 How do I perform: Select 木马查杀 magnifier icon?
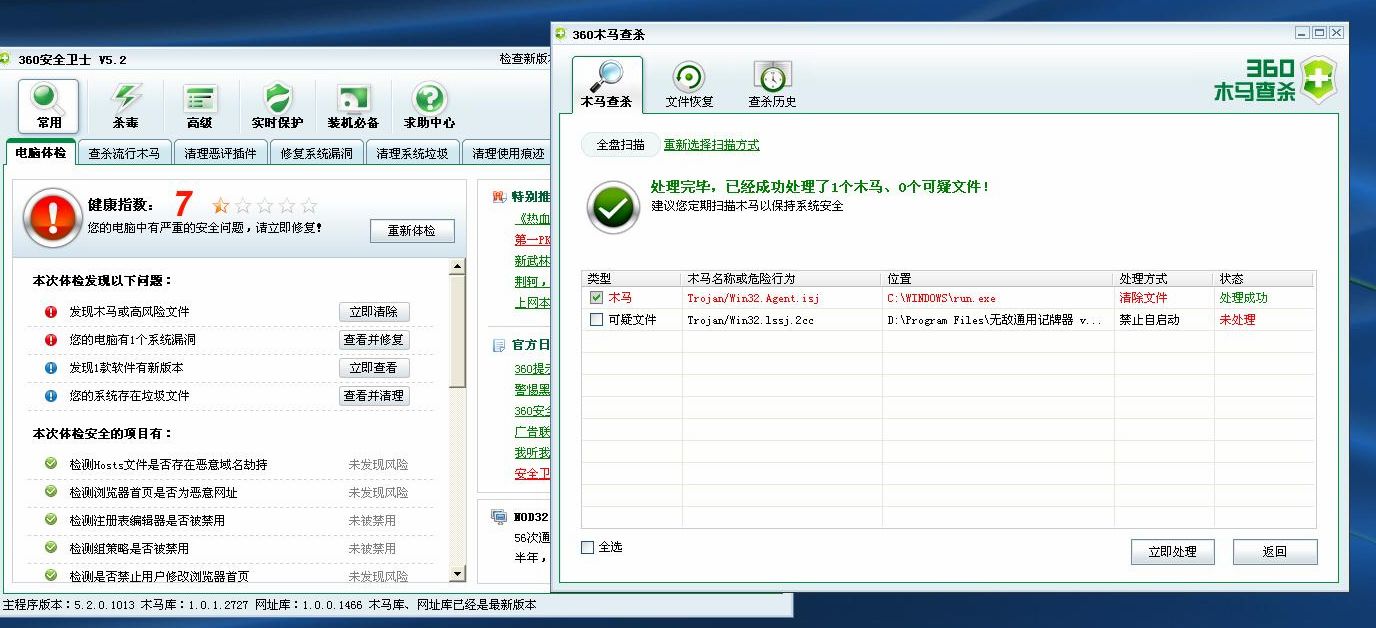607,84
